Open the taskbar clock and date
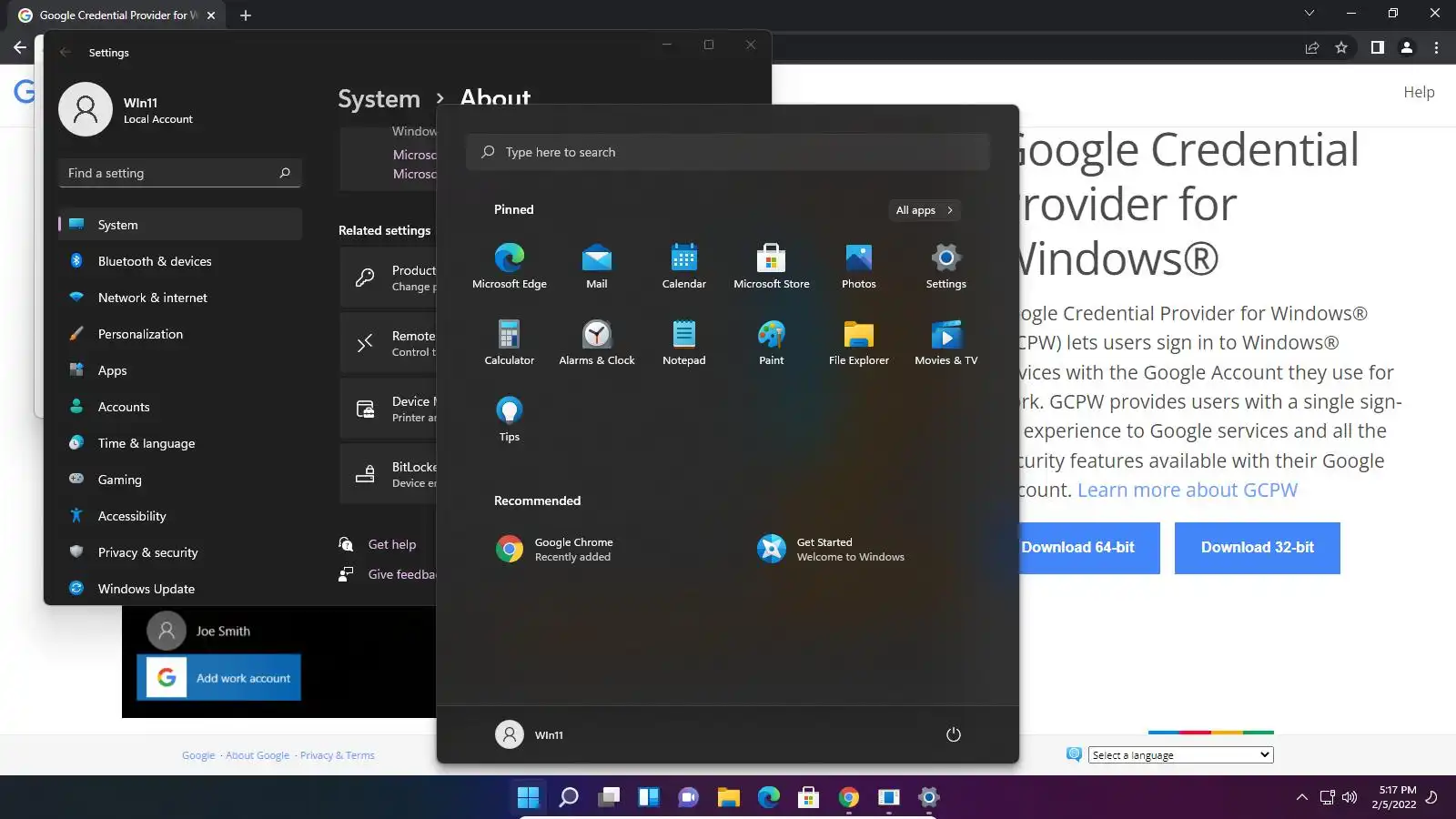The height and width of the screenshot is (819, 1456). click(1394, 797)
